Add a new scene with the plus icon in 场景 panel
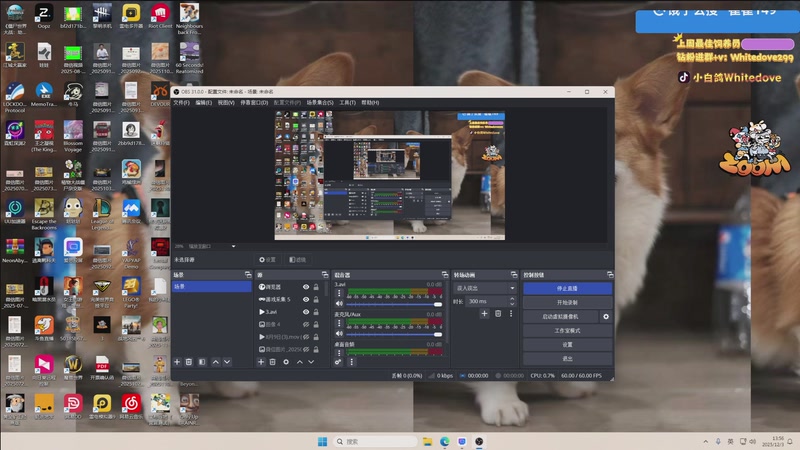 click(177, 362)
